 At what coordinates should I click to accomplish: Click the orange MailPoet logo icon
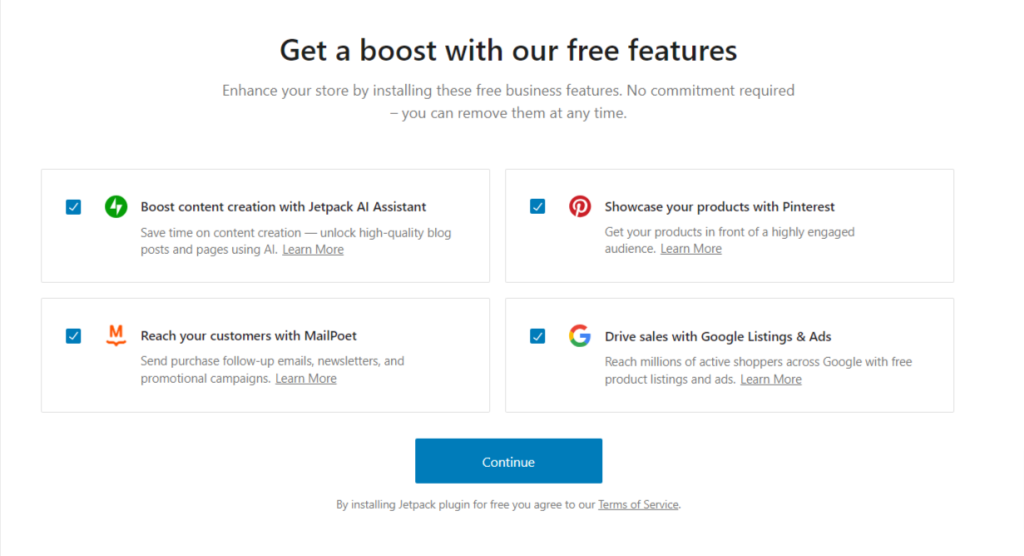point(116,336)
